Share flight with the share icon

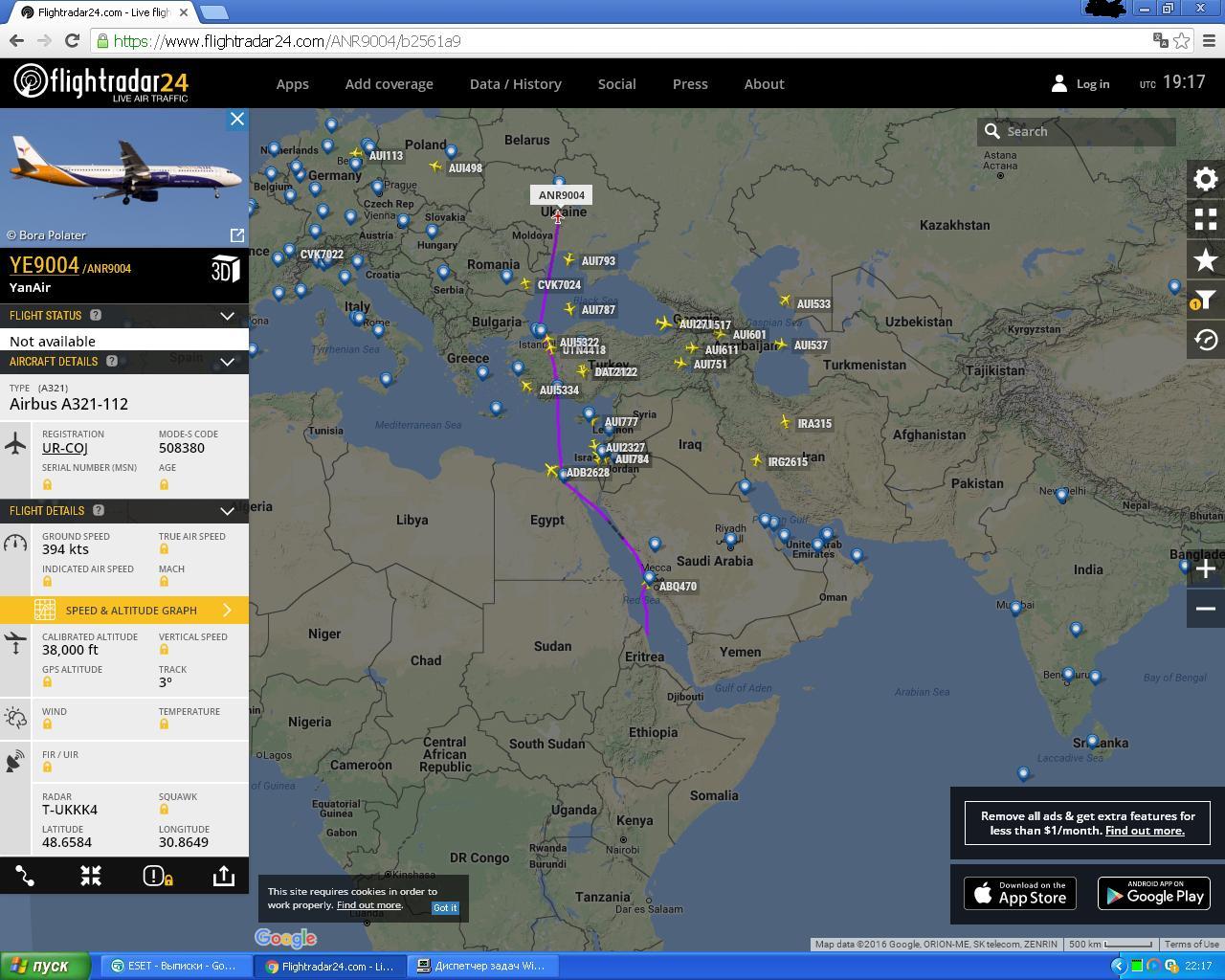(x=224, y=876)
